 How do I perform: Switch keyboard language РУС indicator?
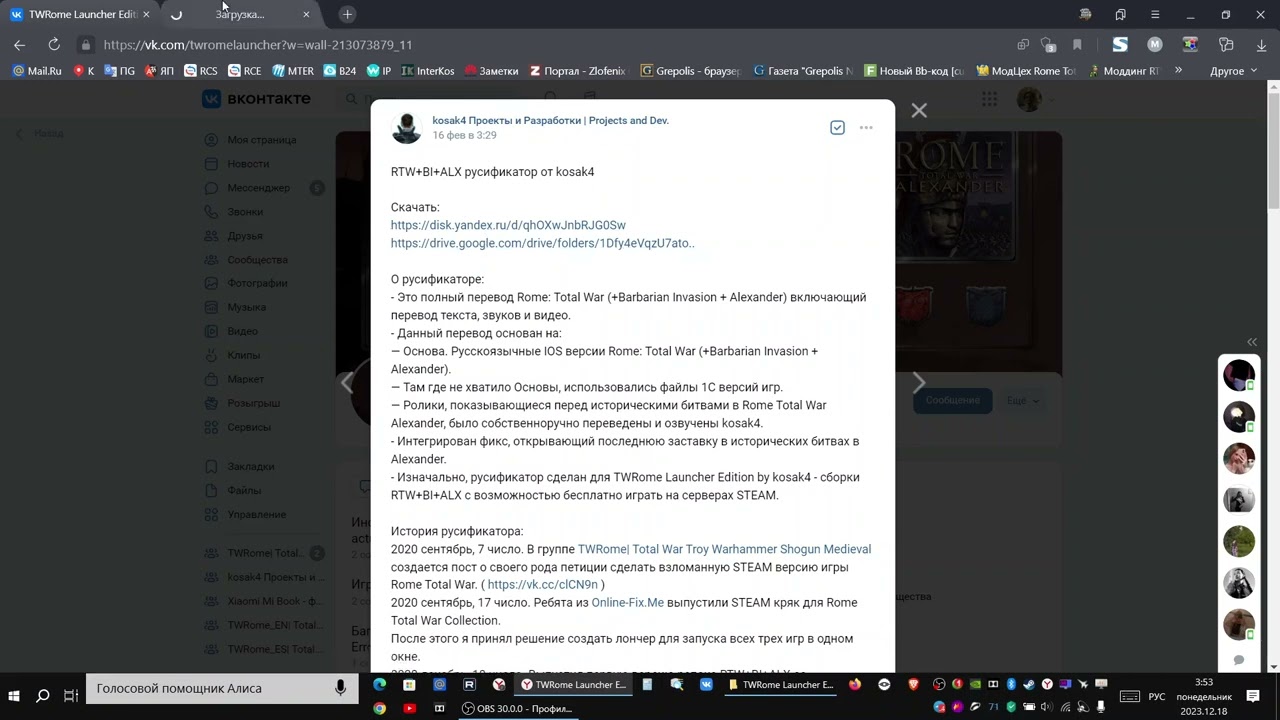click(1156, 696)
